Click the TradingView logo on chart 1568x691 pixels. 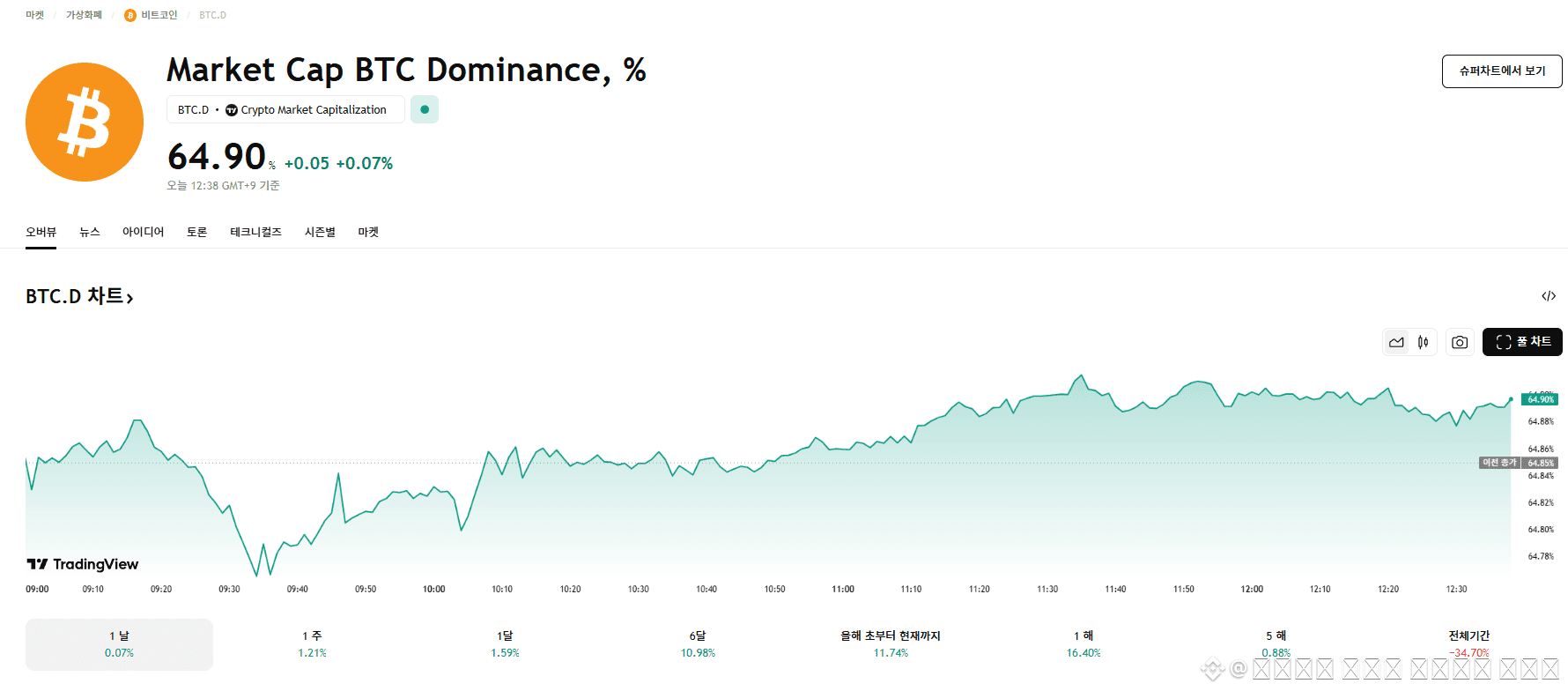point(83,564)
